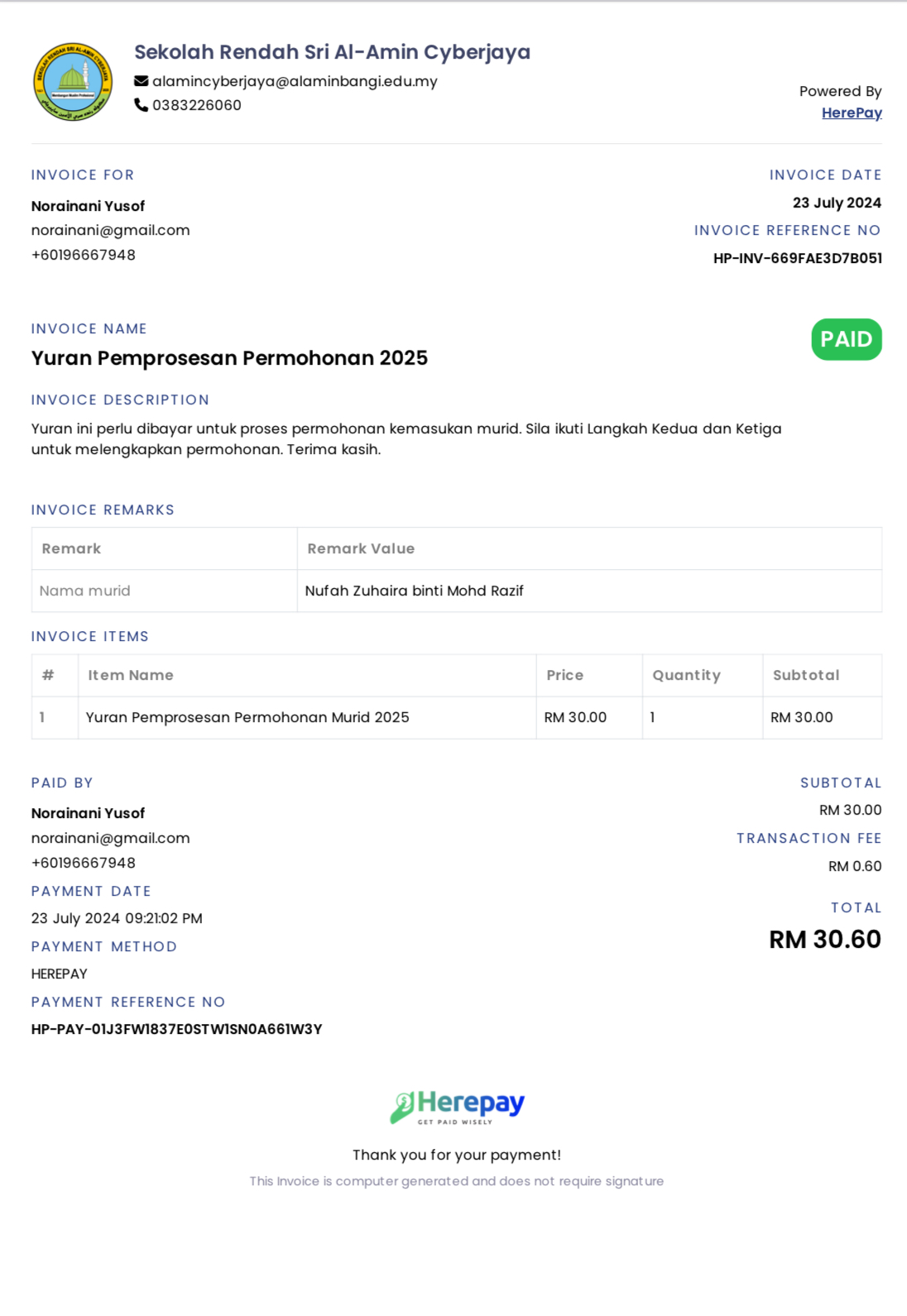Viewport: 907px width, 1316px height.
Task: Click the Herepay footer logo
Action: point(457,1107)
